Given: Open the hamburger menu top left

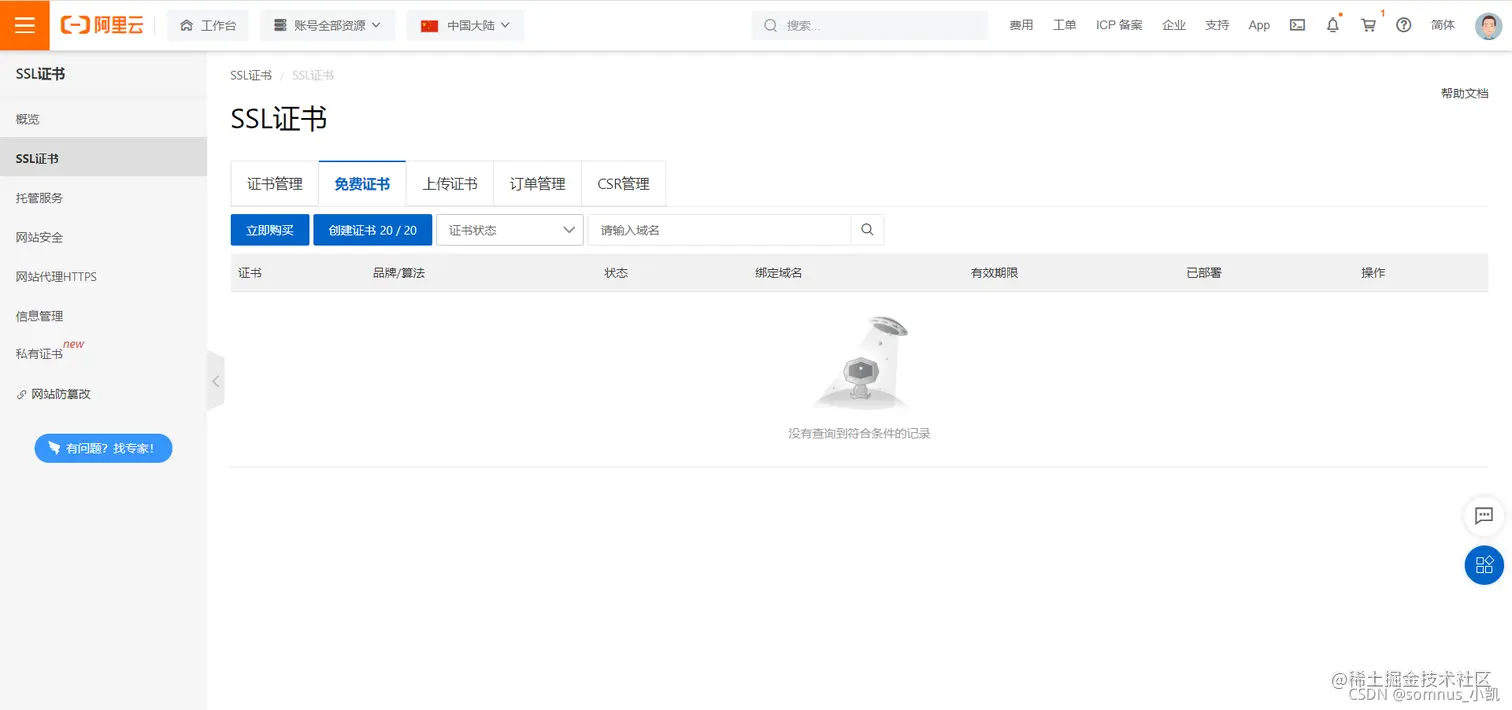Looking at the screenshot, I should tap(25, 25).
